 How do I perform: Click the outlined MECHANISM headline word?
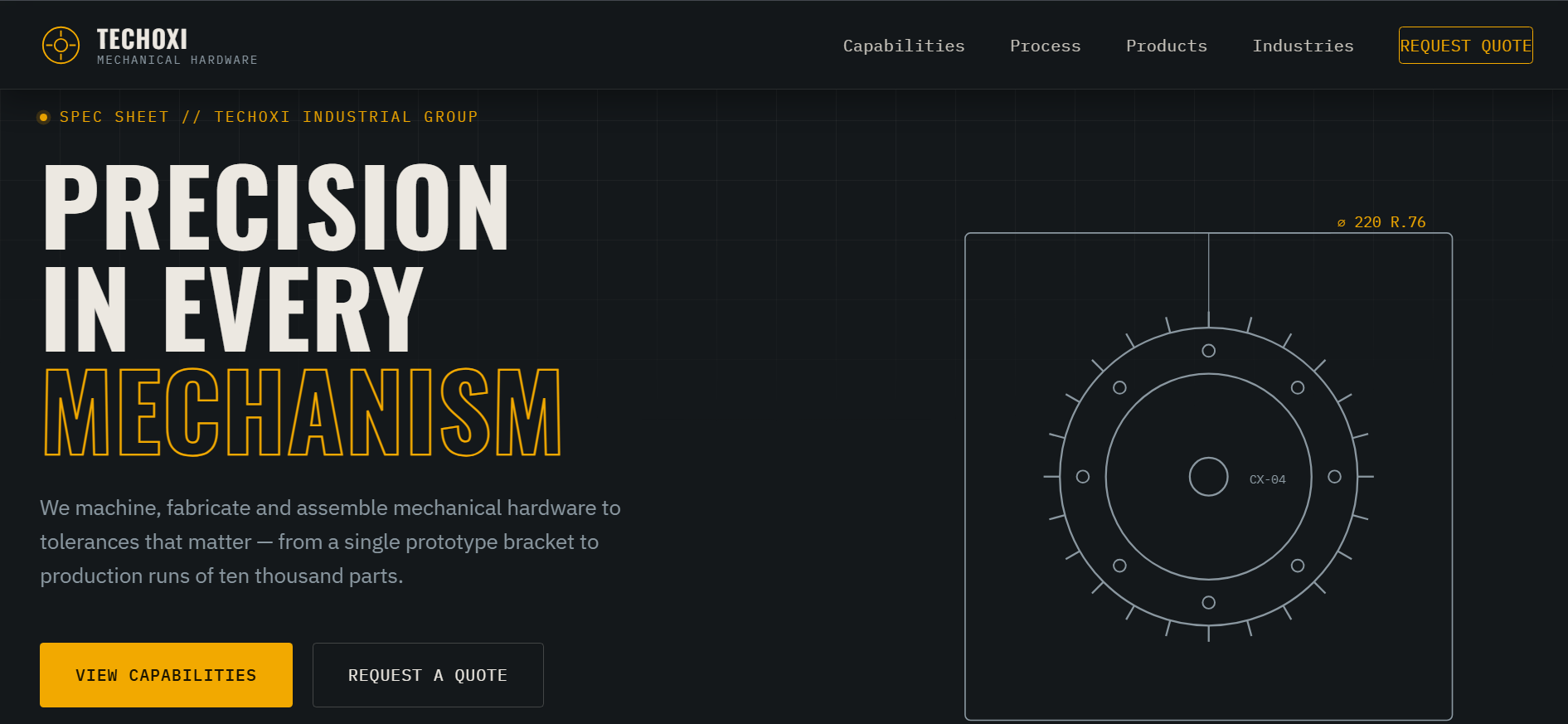303,412
